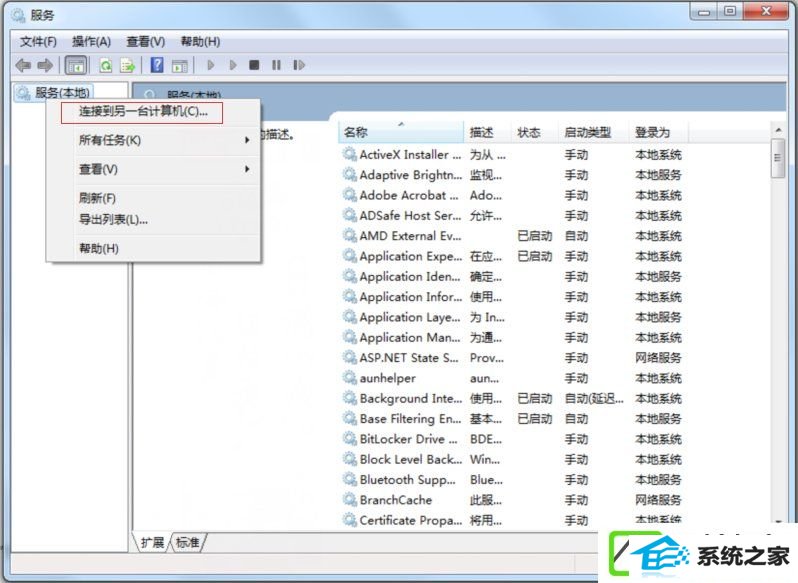
Task: Select the Block Level Backup service row
Action: point(513,459)
